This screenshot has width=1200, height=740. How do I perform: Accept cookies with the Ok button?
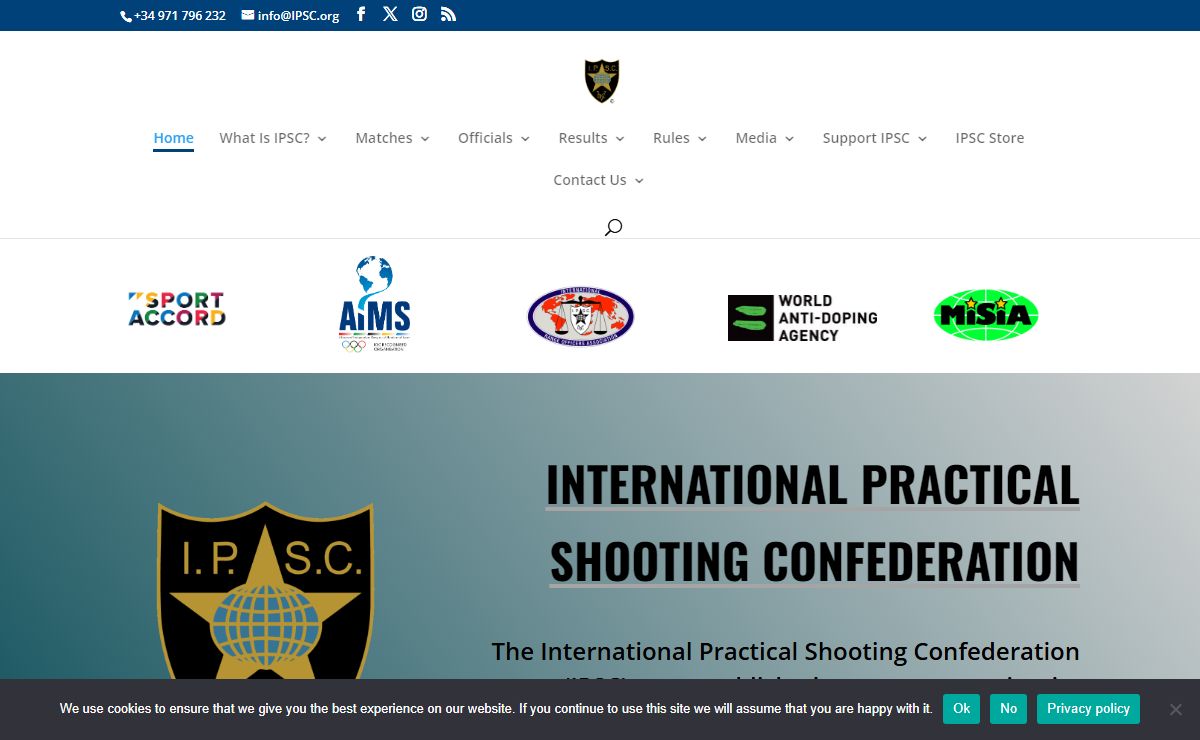pyautogui.click(x=961, y=708)
